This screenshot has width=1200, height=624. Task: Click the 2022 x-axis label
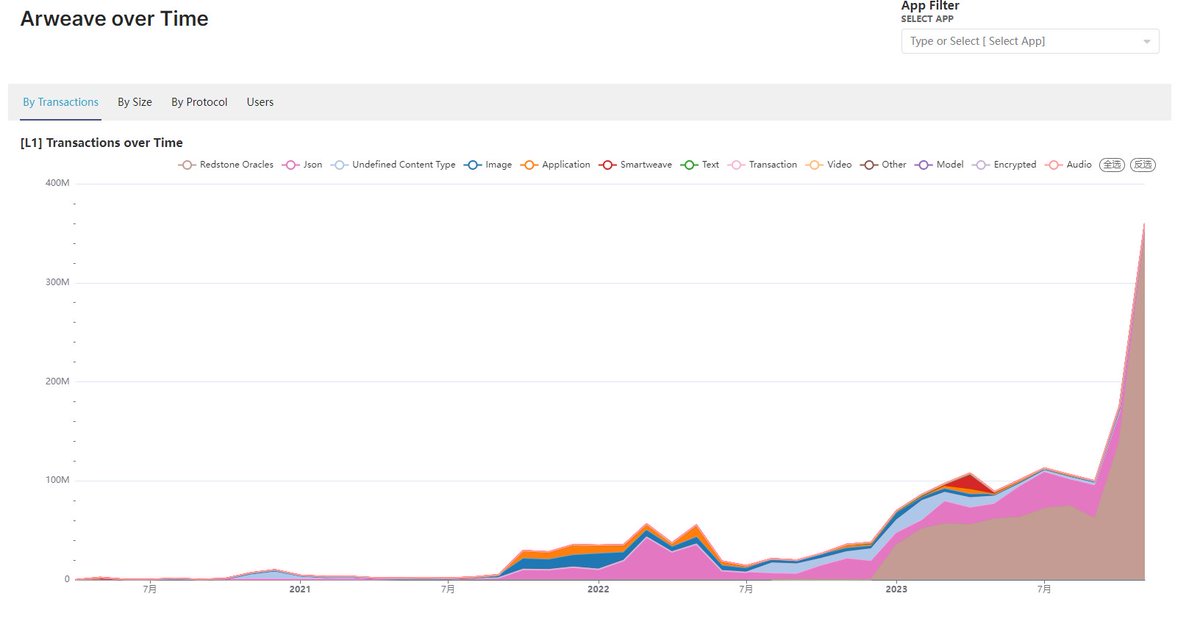pyautogui.click(x=598, y=589)
